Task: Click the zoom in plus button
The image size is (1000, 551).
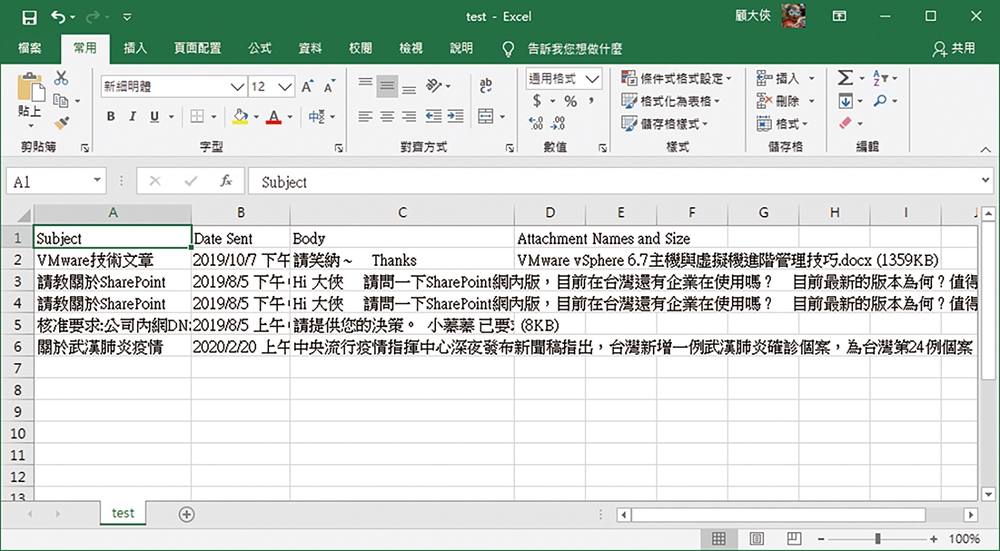Action: [x=934, y=540]
